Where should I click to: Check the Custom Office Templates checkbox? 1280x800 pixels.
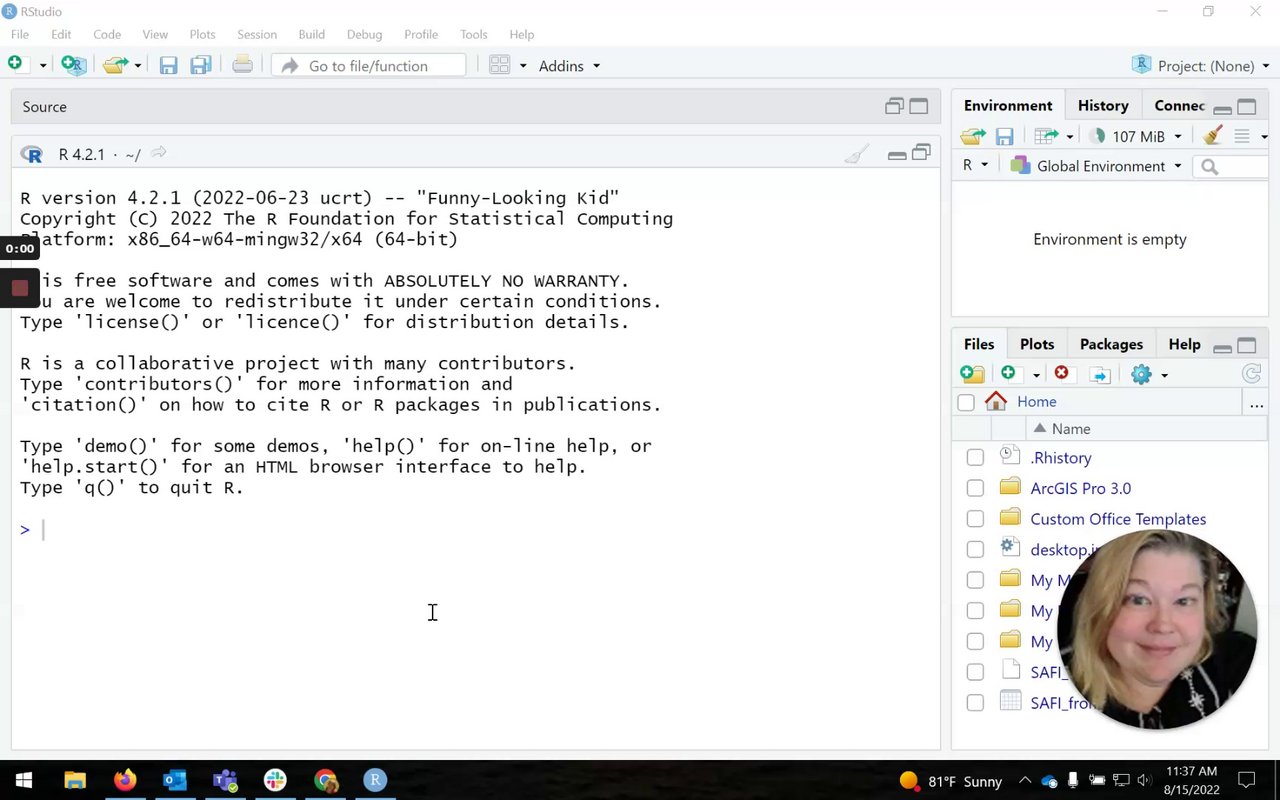[975, 519]
